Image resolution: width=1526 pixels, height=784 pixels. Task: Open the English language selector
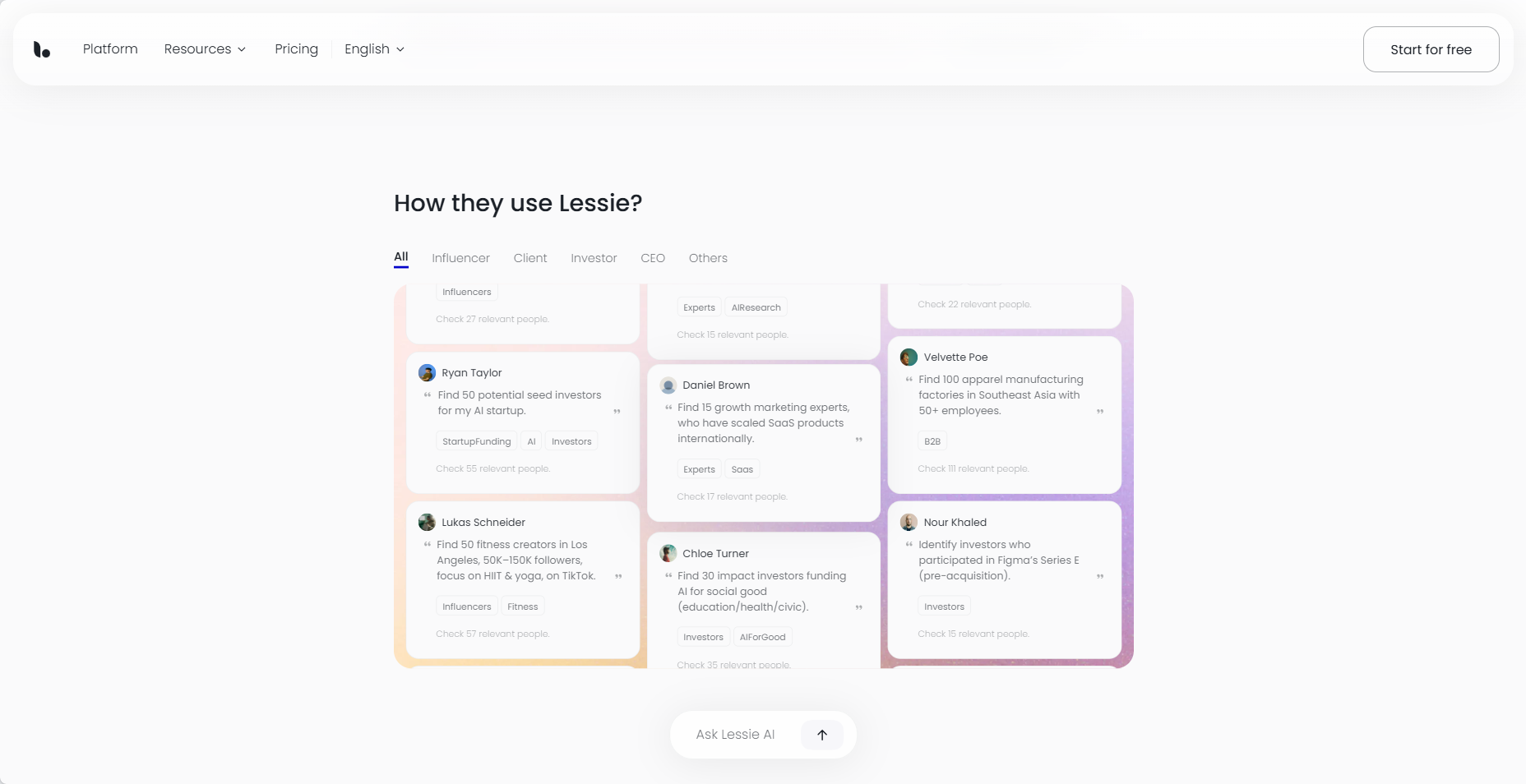pos(374,49)
